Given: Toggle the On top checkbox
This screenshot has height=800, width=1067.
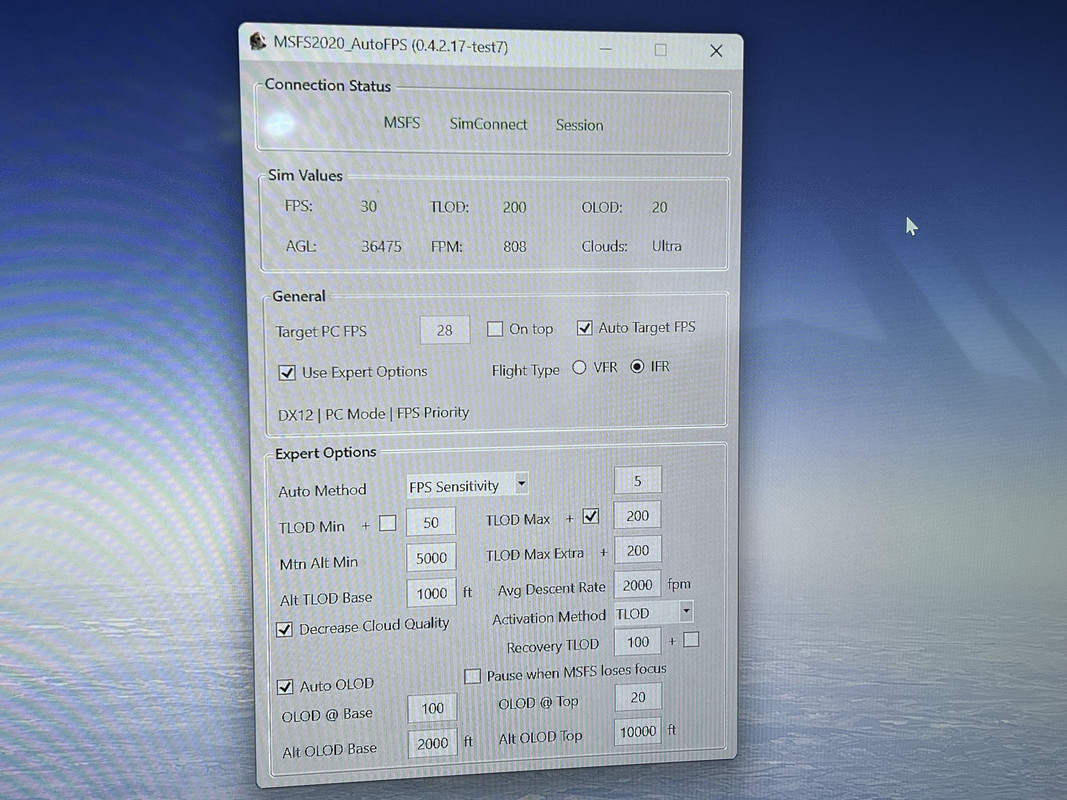Looking at the screenshot, I should pos(495,329).
